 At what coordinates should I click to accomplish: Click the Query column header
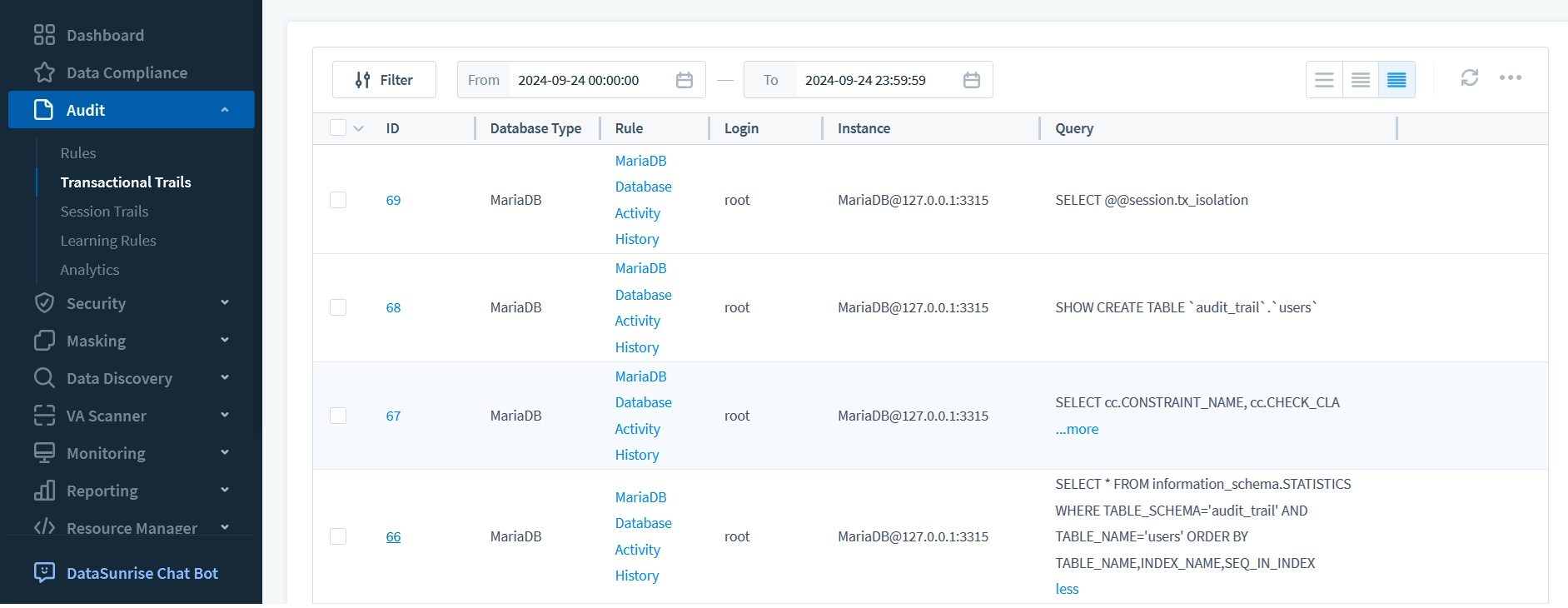1074,128
